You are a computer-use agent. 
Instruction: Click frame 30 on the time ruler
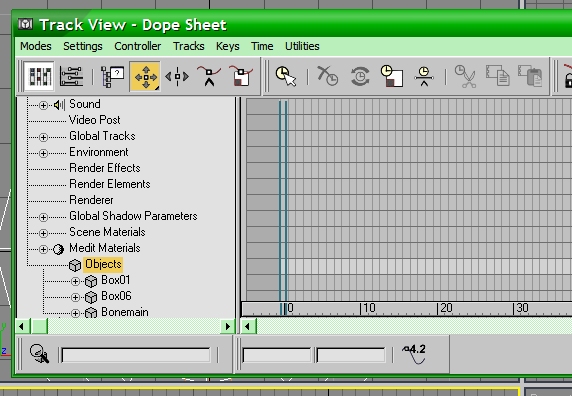pyautogui.click(x=521, y=308)
